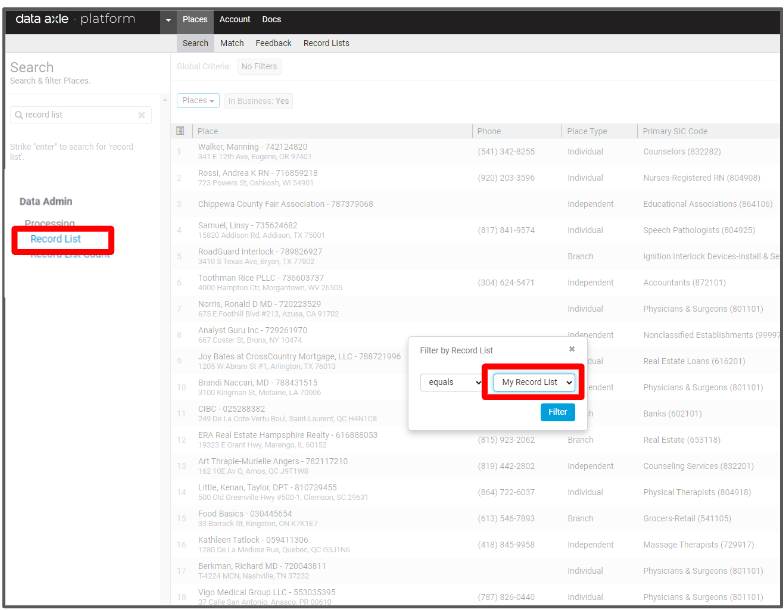Image resolution: width=784 pixels, height=610 pixels.
Task: Clear the search box with the X icon
Action: coord(141,115)
